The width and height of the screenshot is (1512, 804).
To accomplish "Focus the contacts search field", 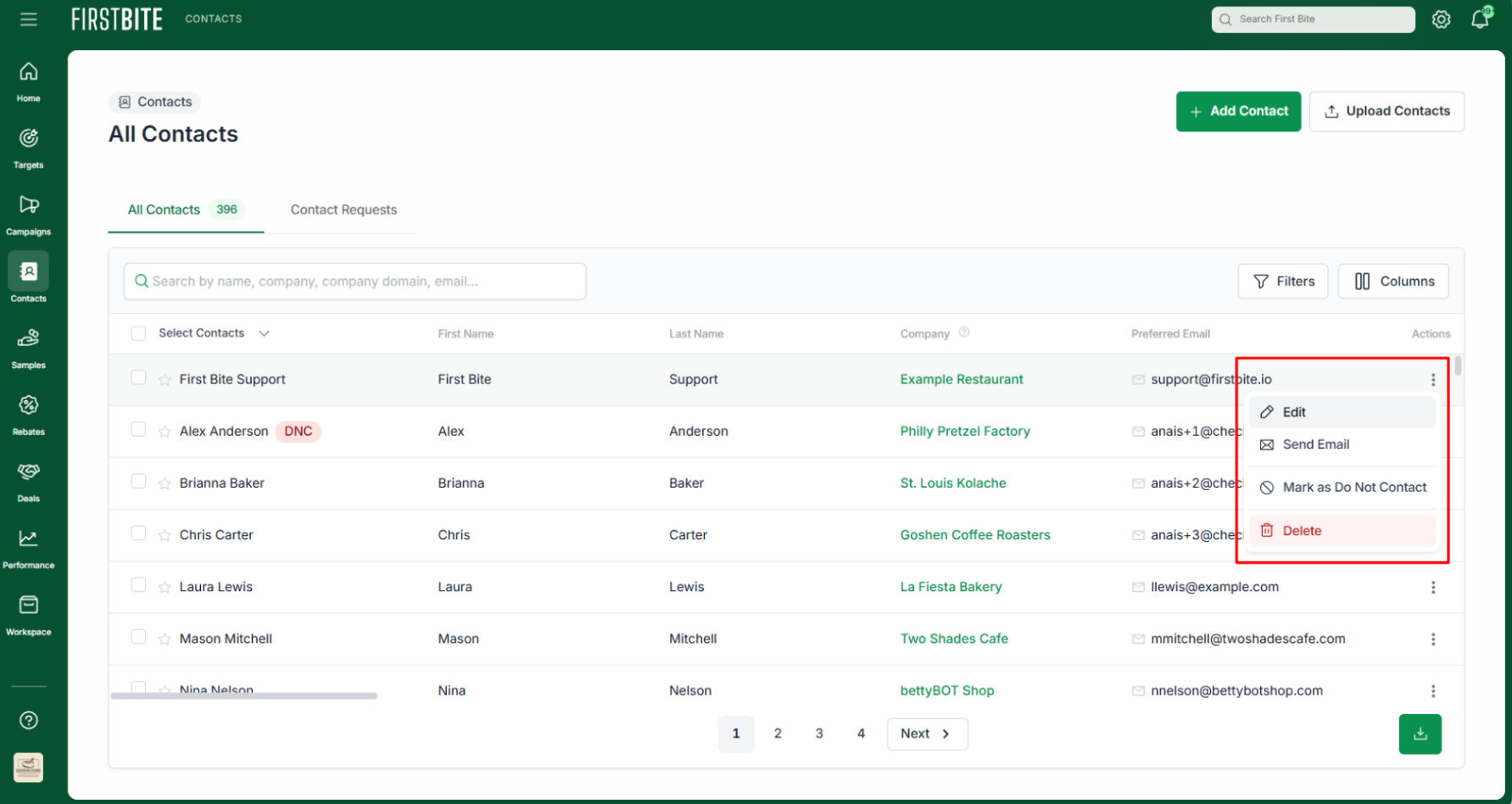I will 354,281.
